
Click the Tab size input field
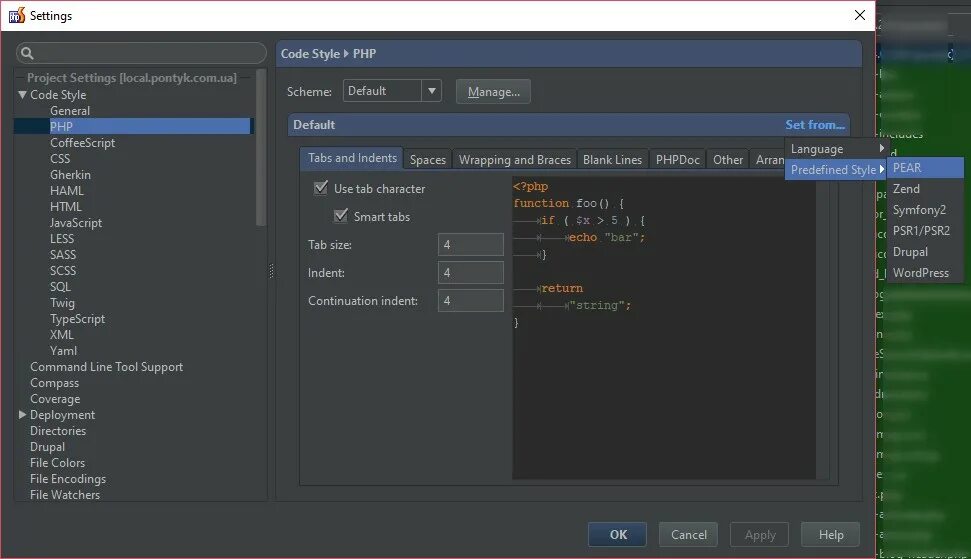(471, 245)
